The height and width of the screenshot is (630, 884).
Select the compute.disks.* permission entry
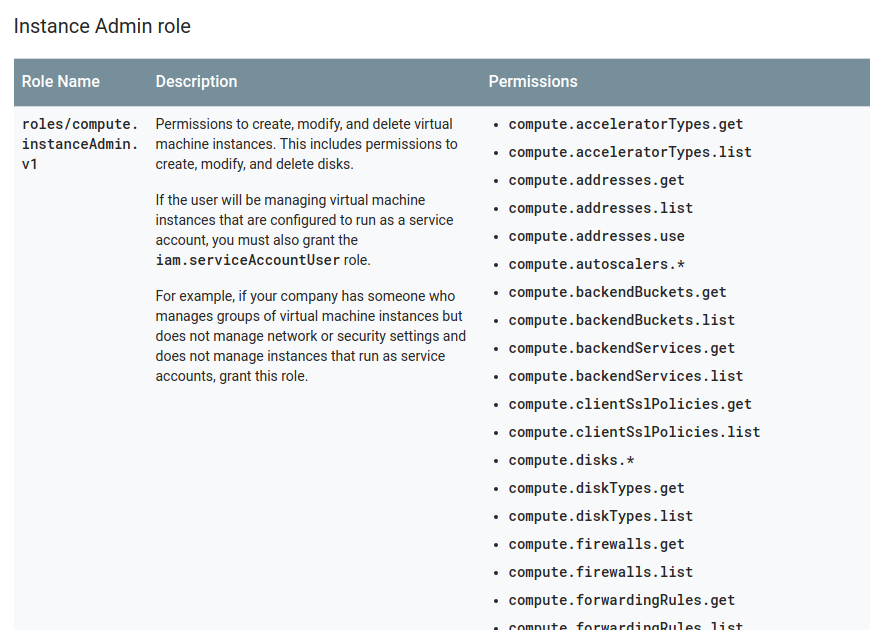click(571, 461)
